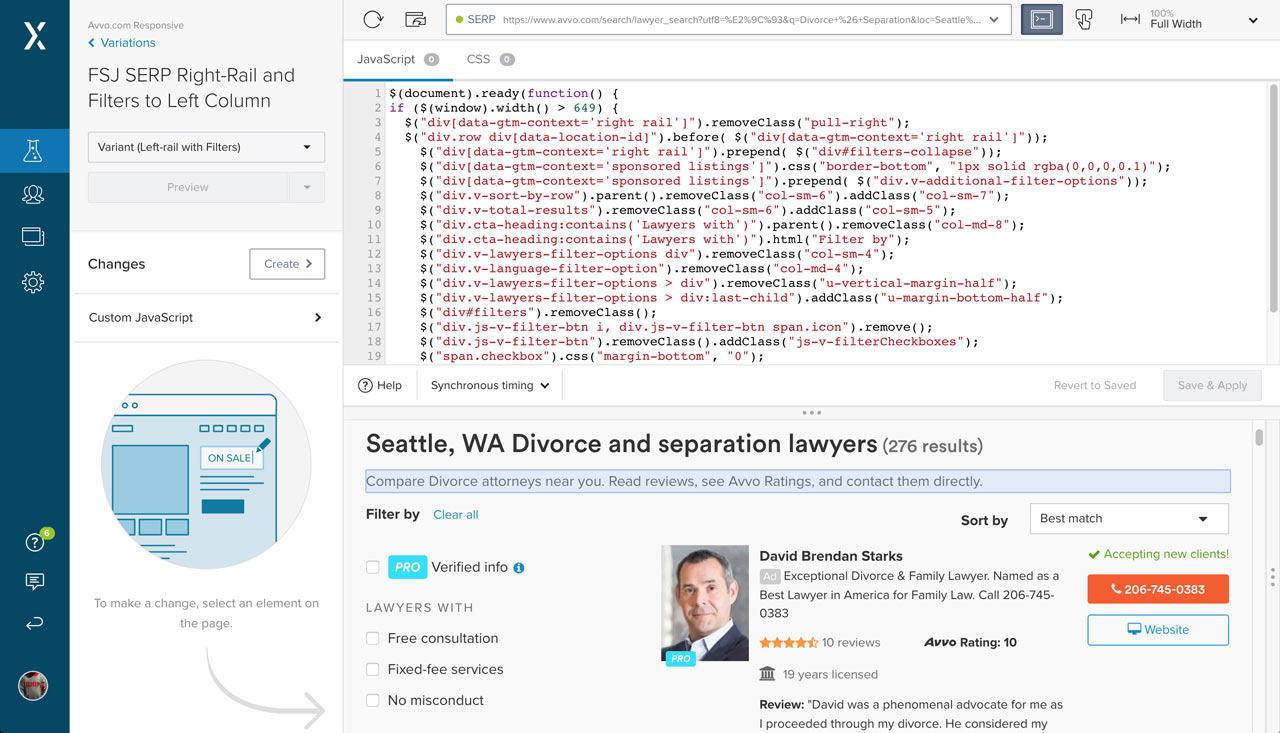The width and height of the screenshot is (1280, 733).
Task: Click the Avvo Rating: 10 text
Action: coord(971,643)
